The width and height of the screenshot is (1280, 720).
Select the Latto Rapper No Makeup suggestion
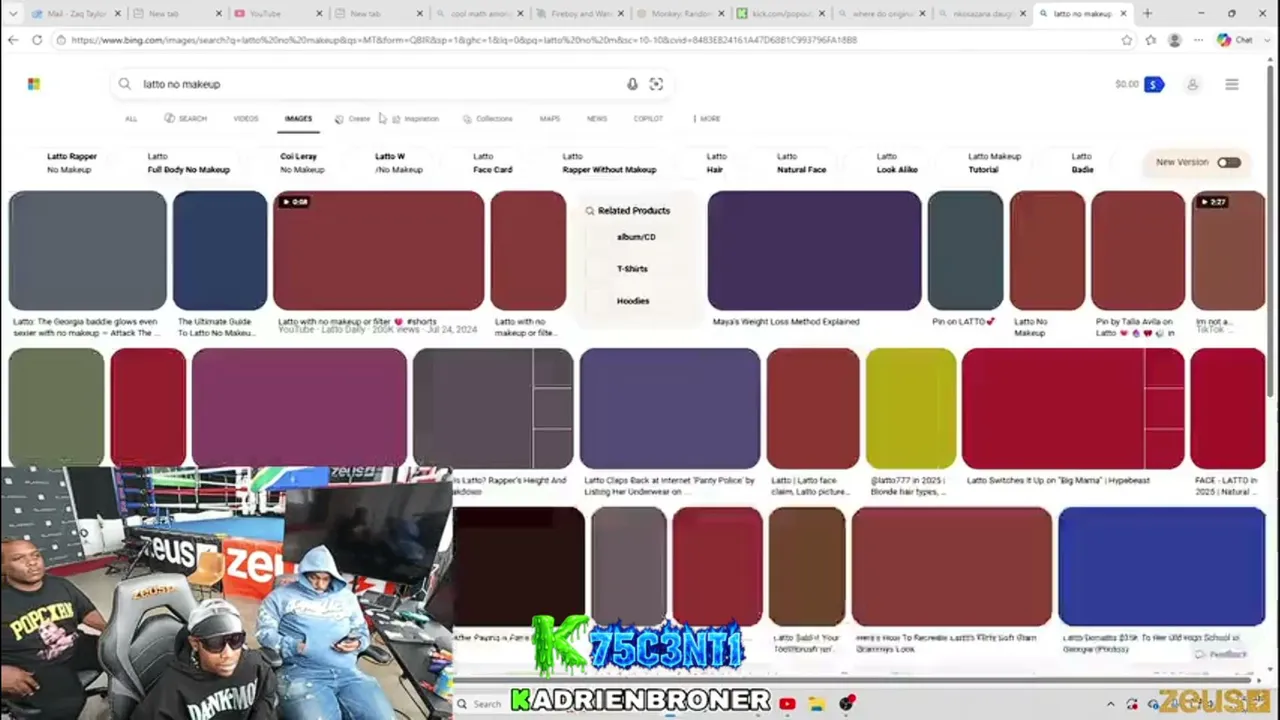(x=72, y=163)
